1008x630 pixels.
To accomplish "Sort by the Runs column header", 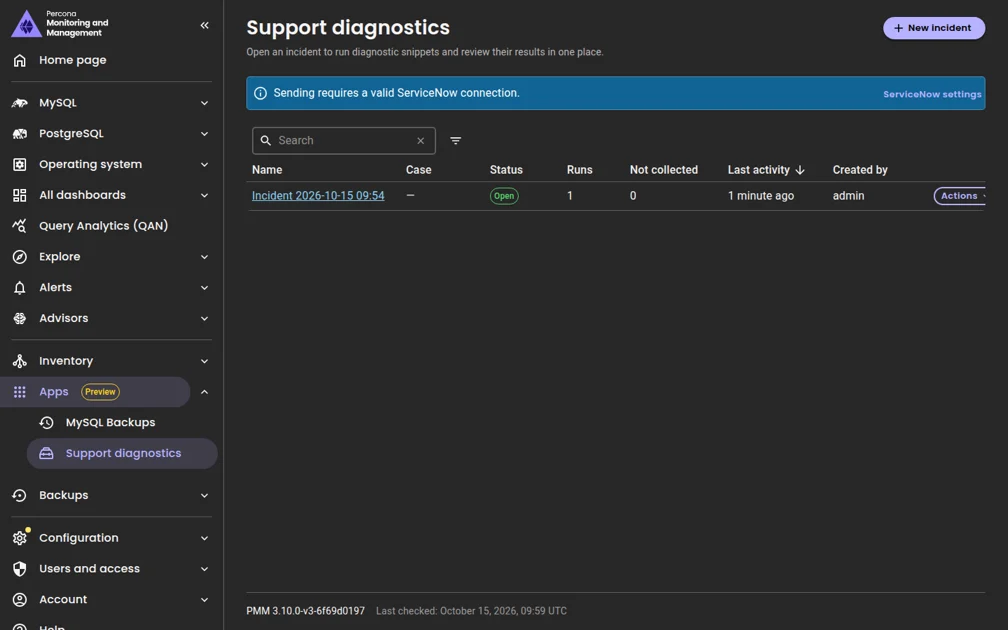I will (579, 170).
